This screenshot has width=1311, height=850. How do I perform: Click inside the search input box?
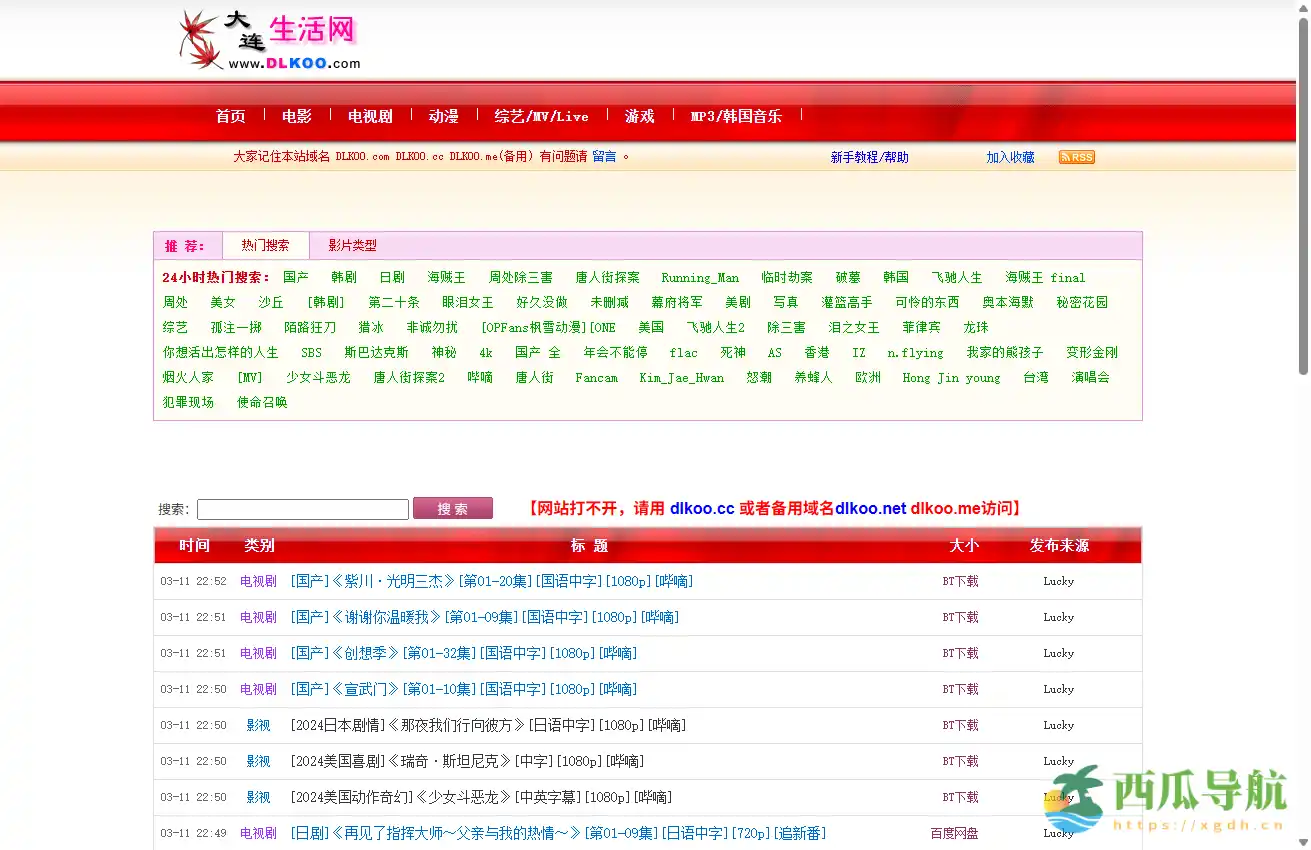[302, 509]
